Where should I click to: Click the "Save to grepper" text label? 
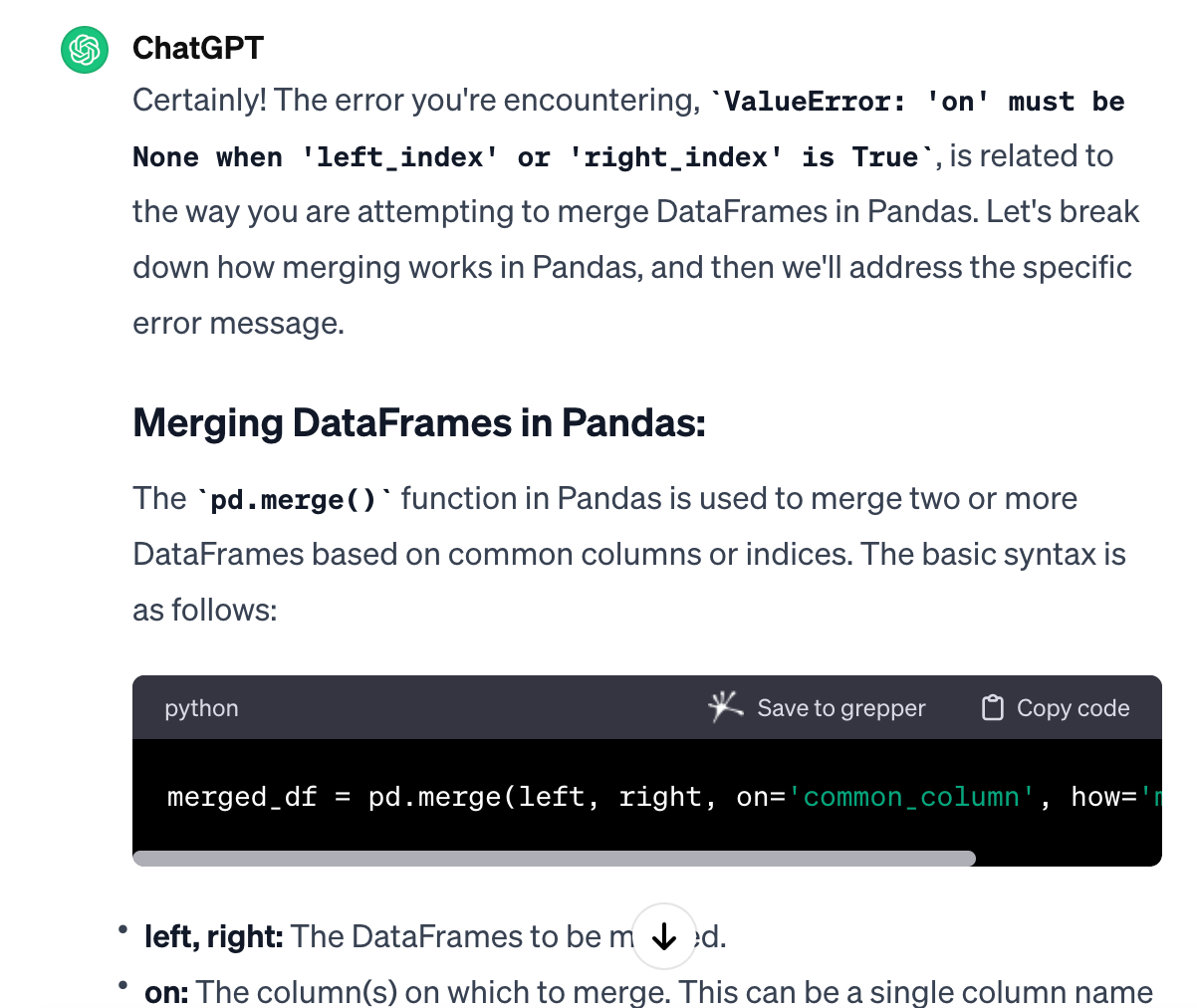coord(841,708)
